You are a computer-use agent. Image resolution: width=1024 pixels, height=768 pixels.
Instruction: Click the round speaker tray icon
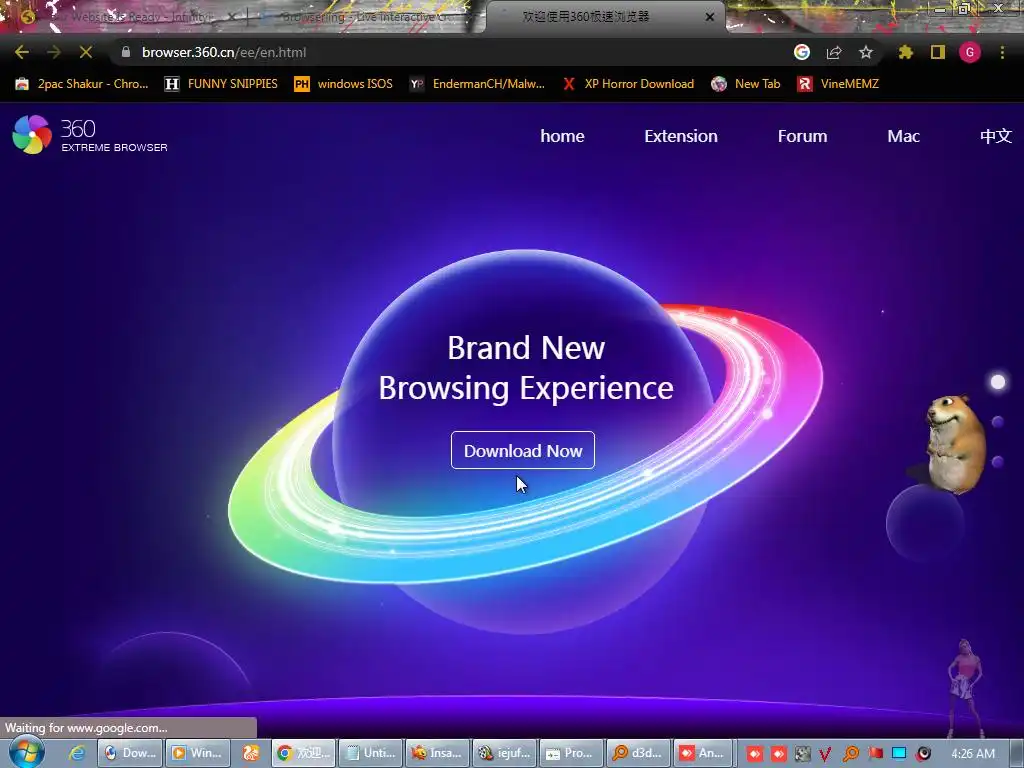tap(923, 754)
